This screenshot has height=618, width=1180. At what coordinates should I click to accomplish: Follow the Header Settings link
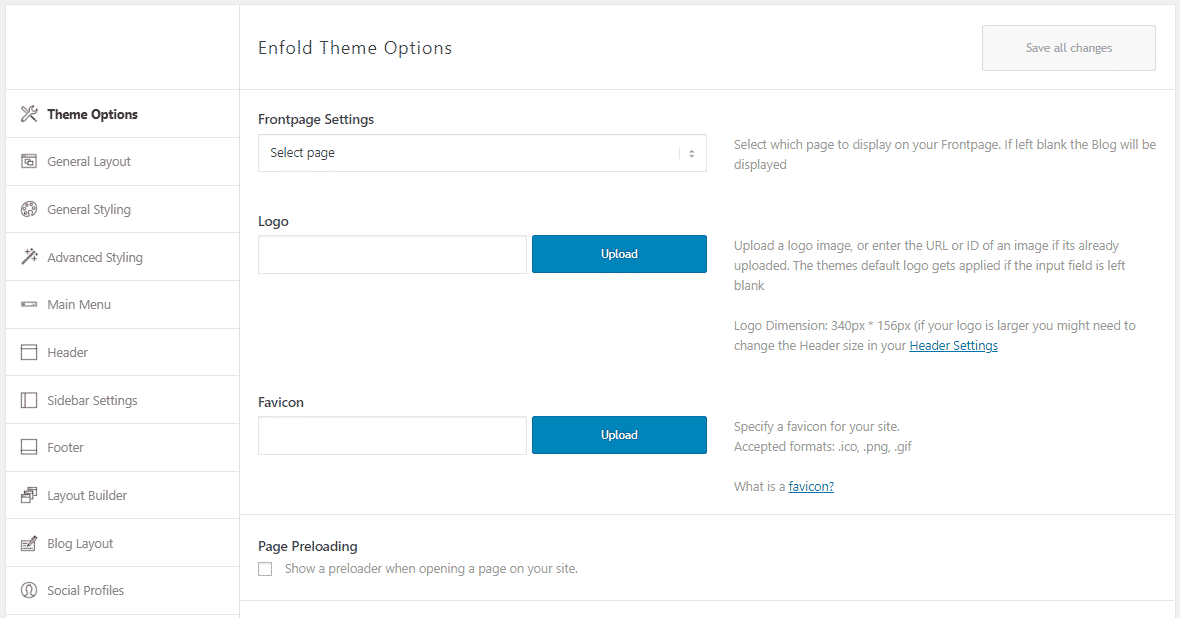(x=953, y=346)
